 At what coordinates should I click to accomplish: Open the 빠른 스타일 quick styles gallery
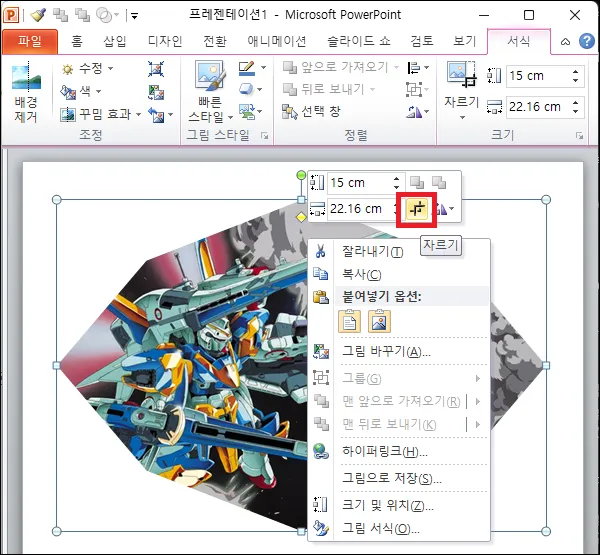210,92
